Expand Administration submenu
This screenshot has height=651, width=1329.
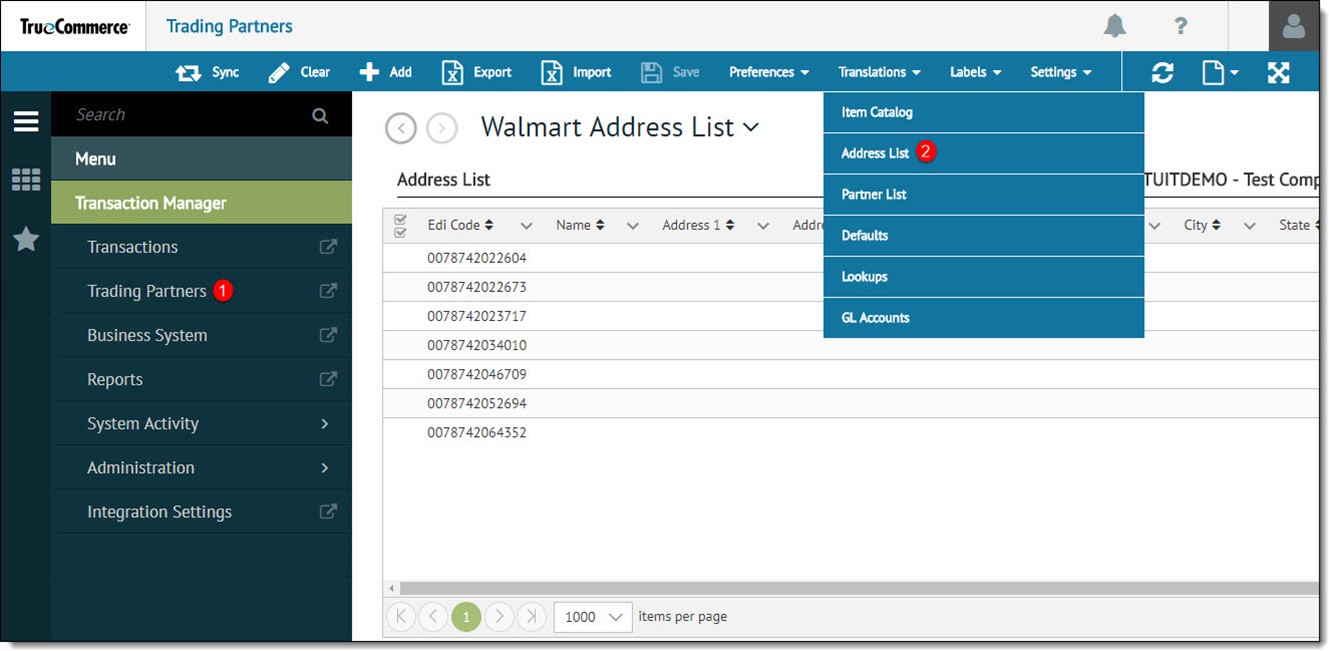202,467
